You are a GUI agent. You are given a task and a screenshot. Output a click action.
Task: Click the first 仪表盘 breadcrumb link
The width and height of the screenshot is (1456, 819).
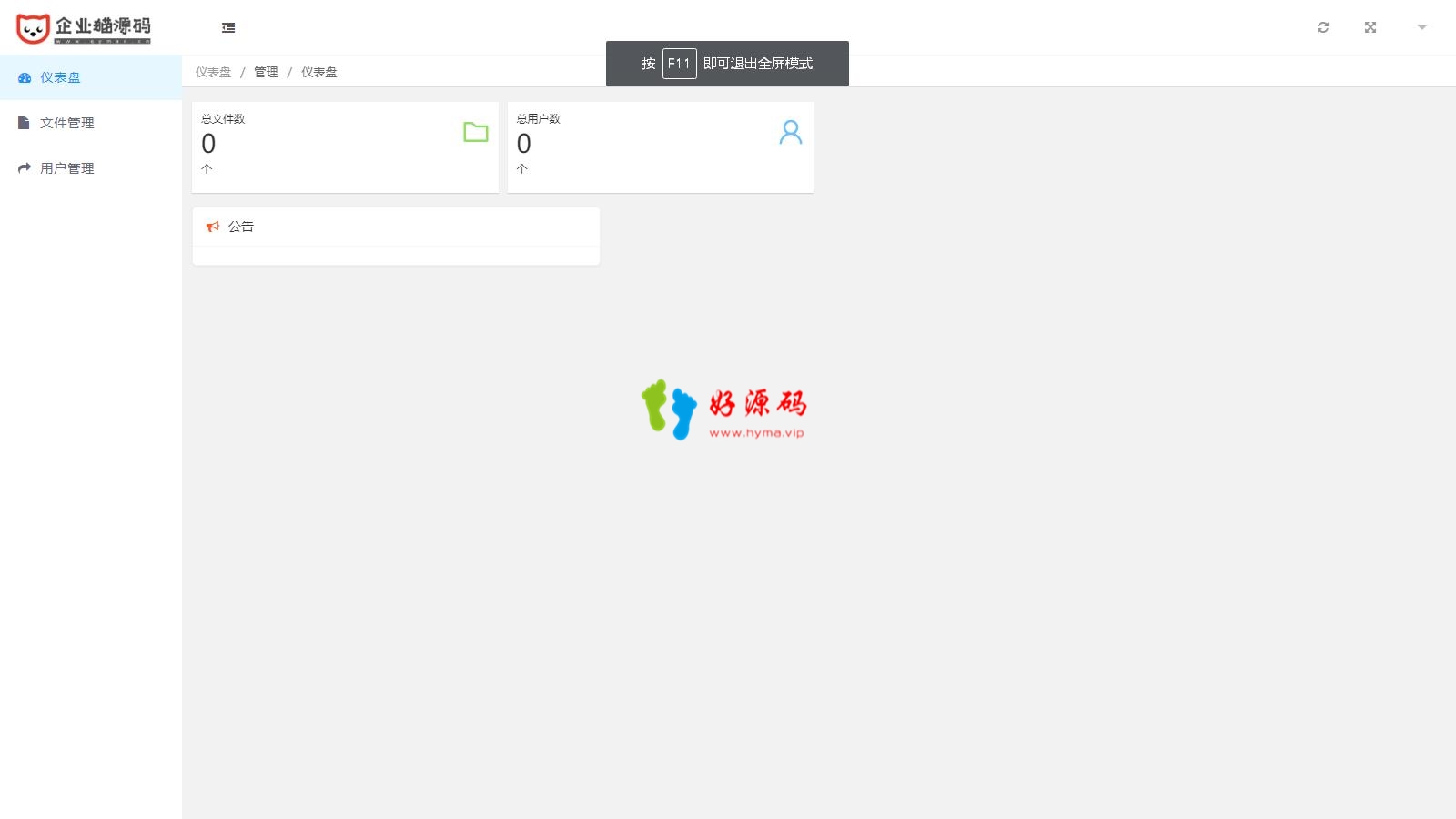tap(214, 72)
